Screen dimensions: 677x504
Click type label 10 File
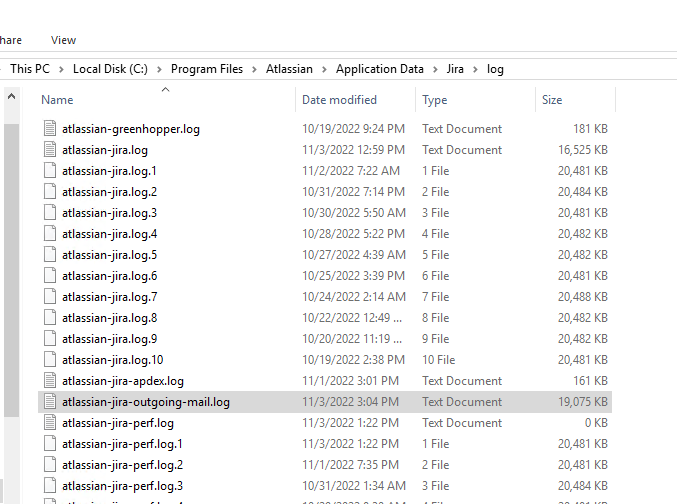[439, 360]
